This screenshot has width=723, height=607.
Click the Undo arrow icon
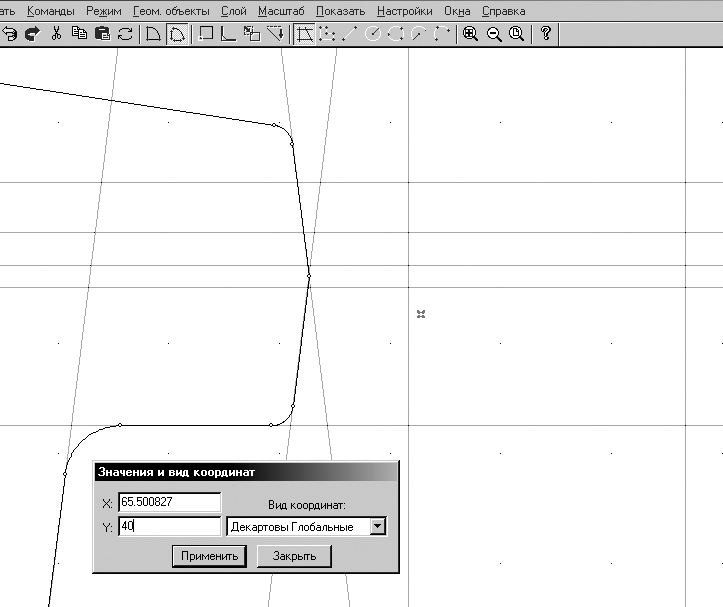click(10, 34)
